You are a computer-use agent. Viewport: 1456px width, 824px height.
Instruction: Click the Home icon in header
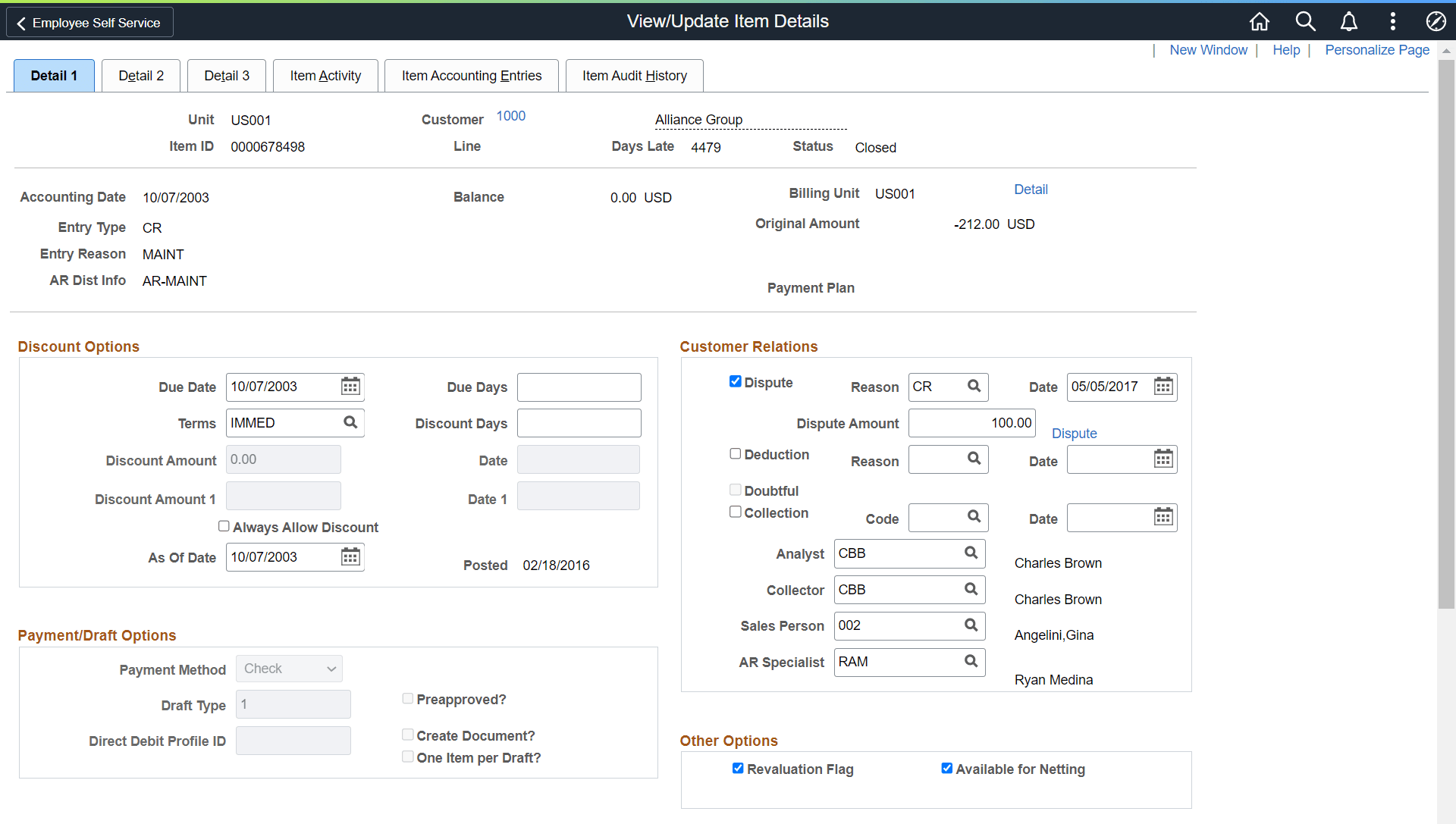(1259, 21)
